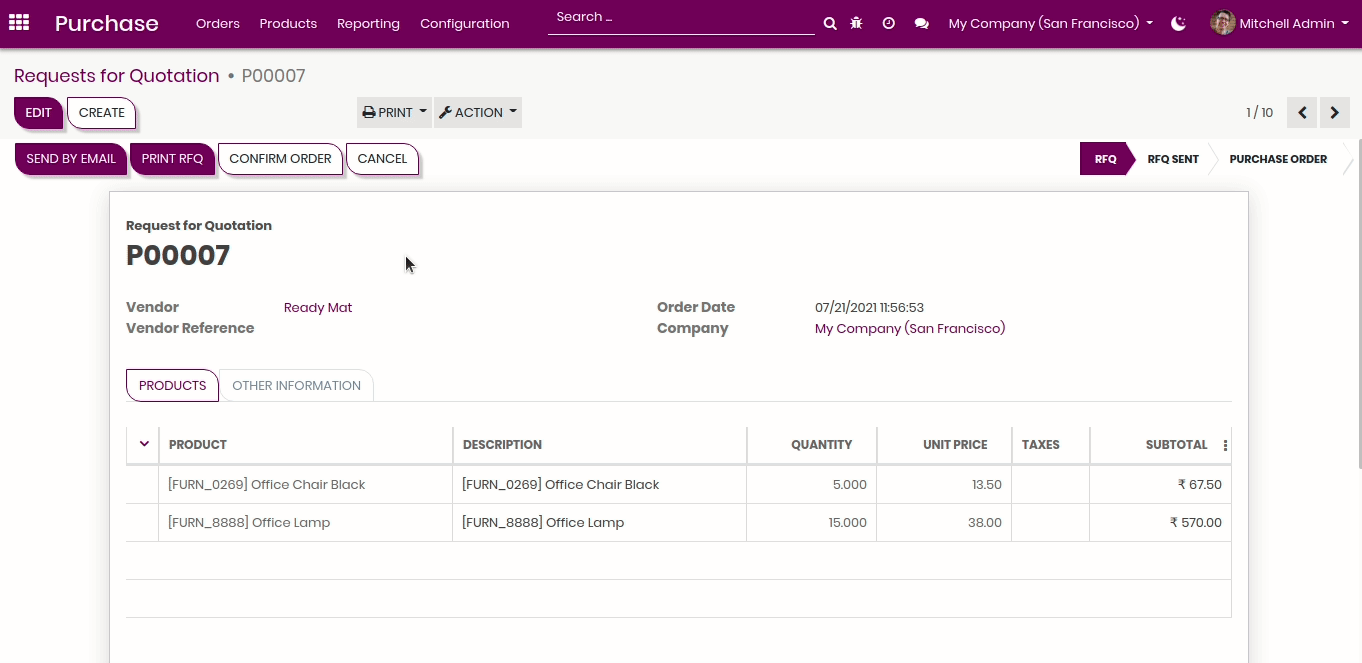Go to next record arrow
The width and height of the screenshot is (1362, 663).
tap(1335, 113)
